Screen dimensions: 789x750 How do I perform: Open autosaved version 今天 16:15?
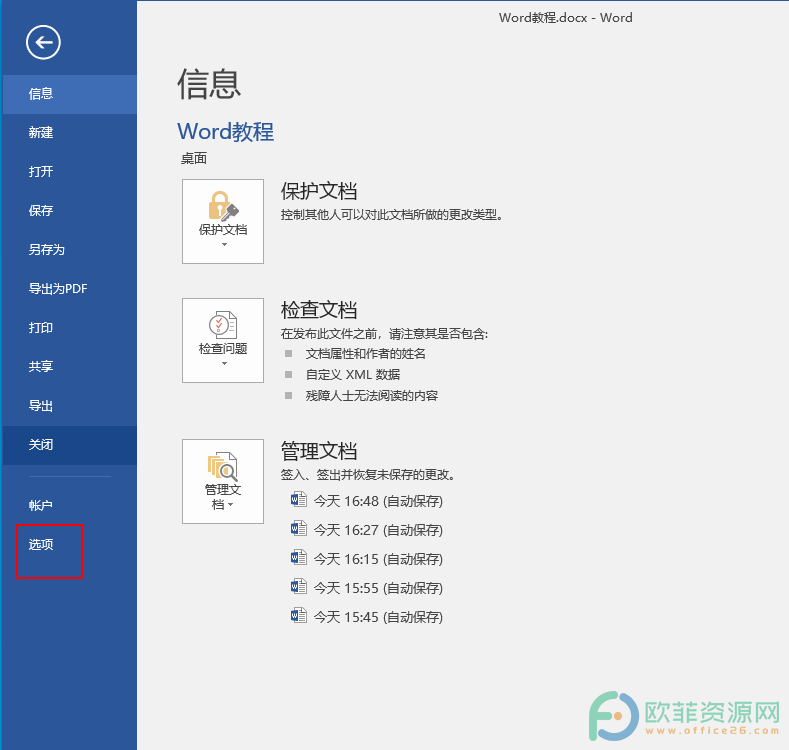click(x=378, y=559)
